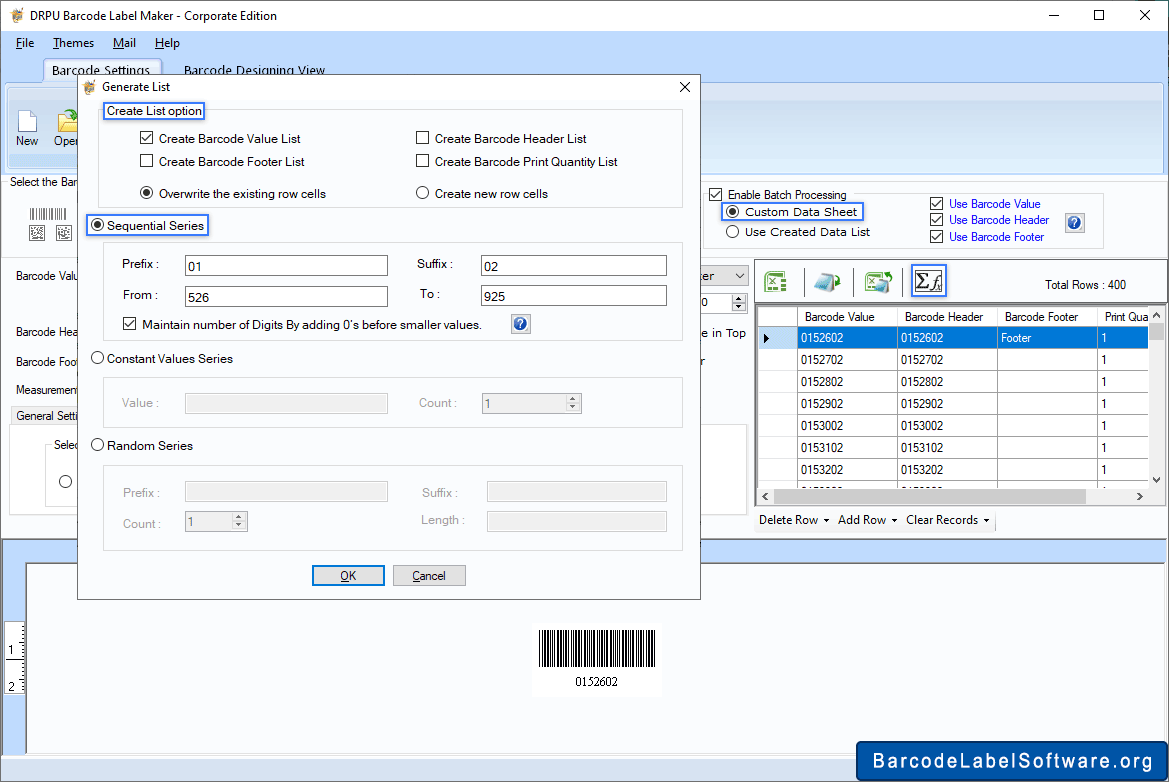Click the barcode thumbnail icon under Select the Barcode
The width and height of the screenshot is (1169, 782).
pos(46,214)
